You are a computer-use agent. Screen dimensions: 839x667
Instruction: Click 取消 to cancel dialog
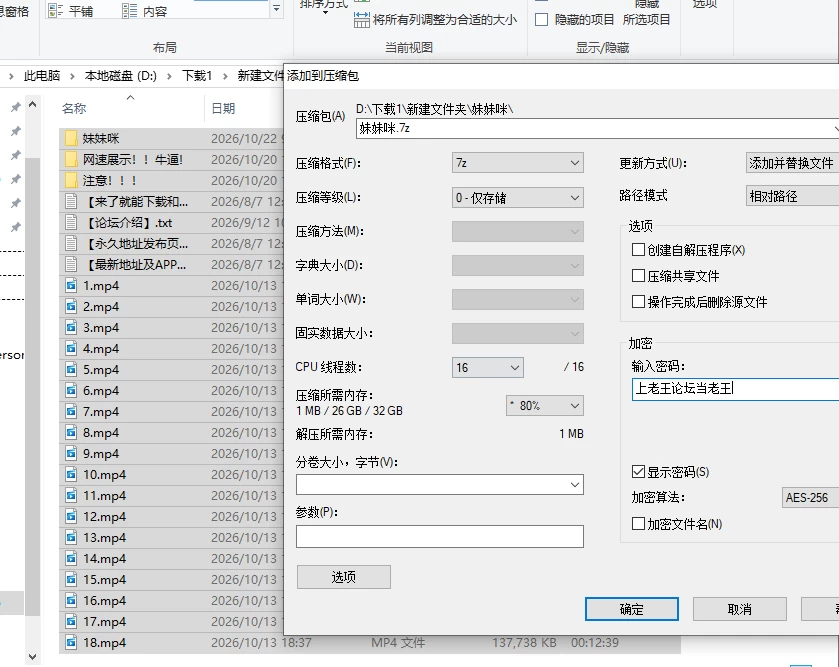click(x=739, y=609)
